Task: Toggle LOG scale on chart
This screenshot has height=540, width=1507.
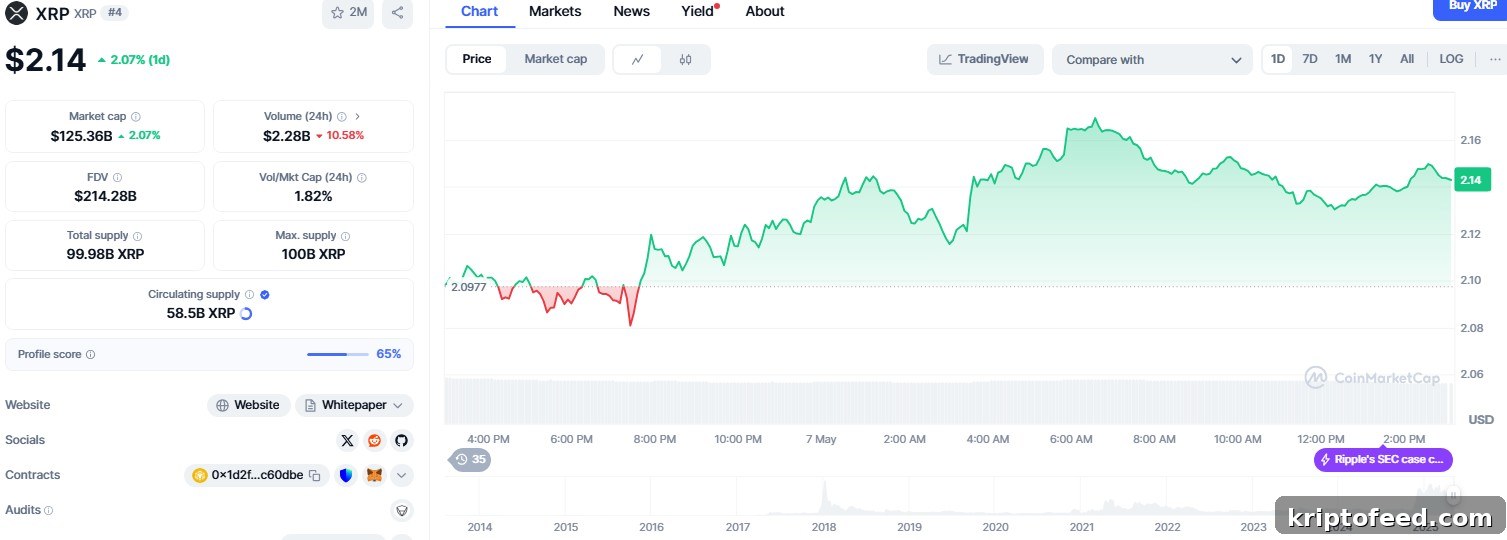Action: point(1451,59)
